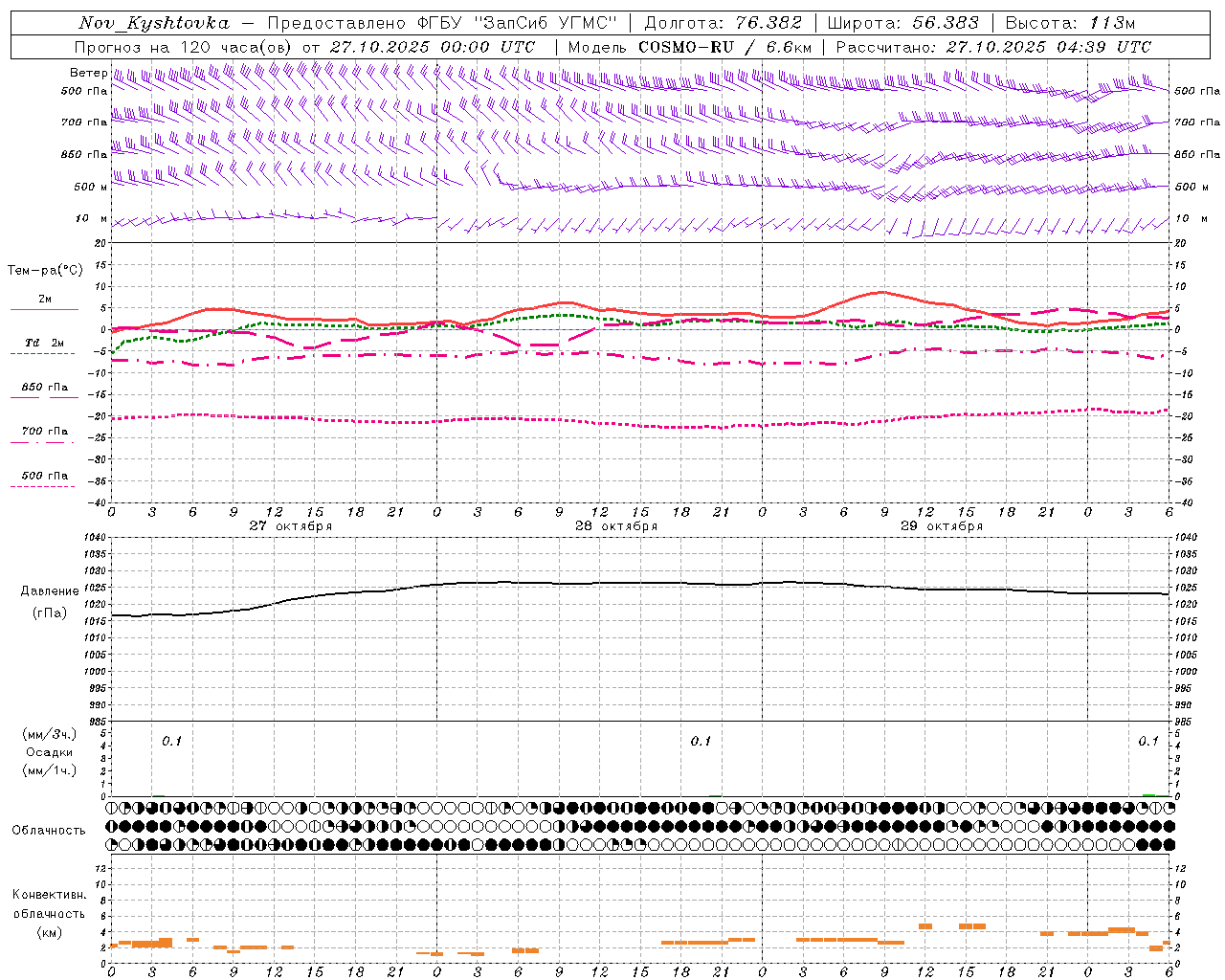This screenshot has width=1225, height=980.
Task: Click the (км) unit label for convective cloud
Action: click(x=49, y=932)
